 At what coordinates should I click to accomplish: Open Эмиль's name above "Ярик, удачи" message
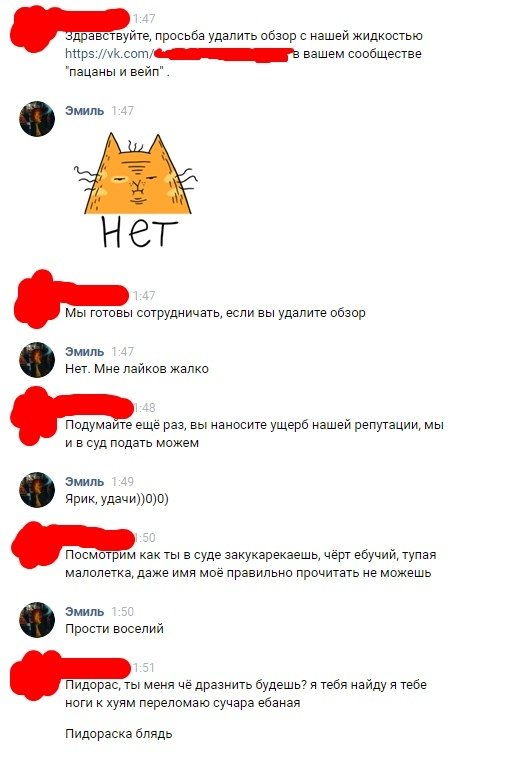click(85, 482)
